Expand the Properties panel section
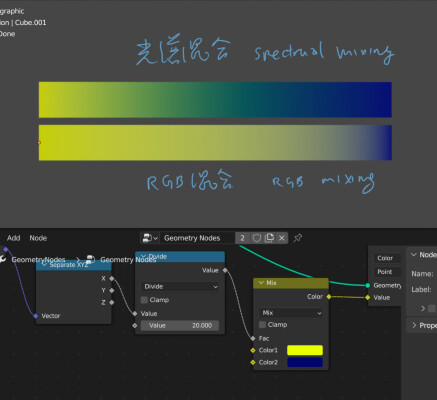Screen dimensions: 437x400 click(414, 325)
